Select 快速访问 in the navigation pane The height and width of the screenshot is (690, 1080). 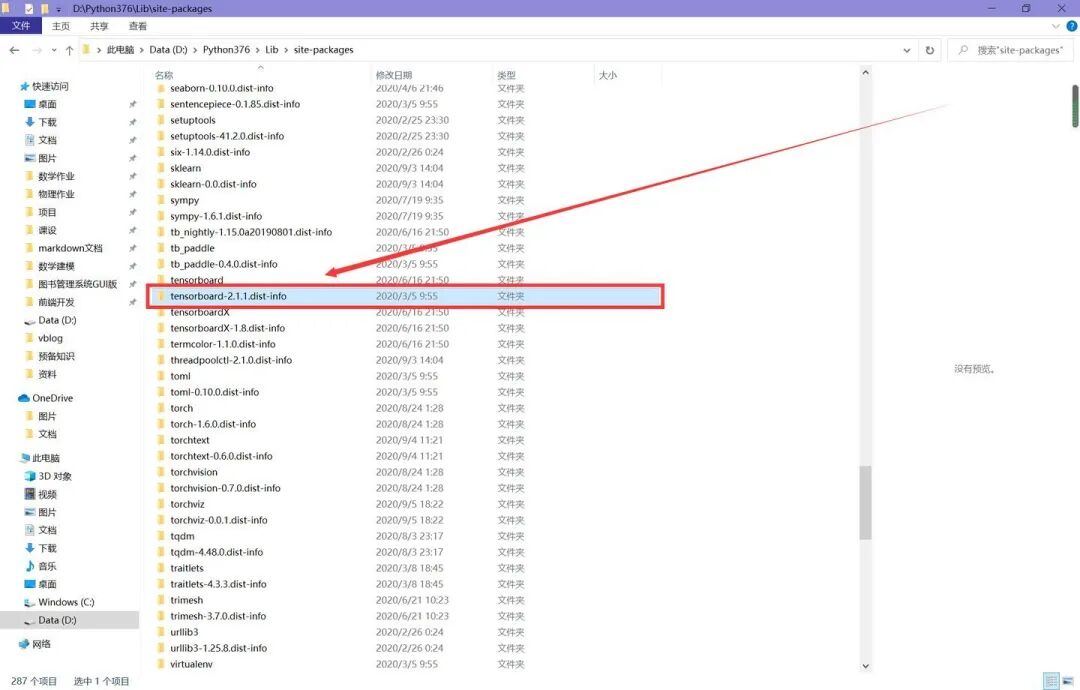50,86
